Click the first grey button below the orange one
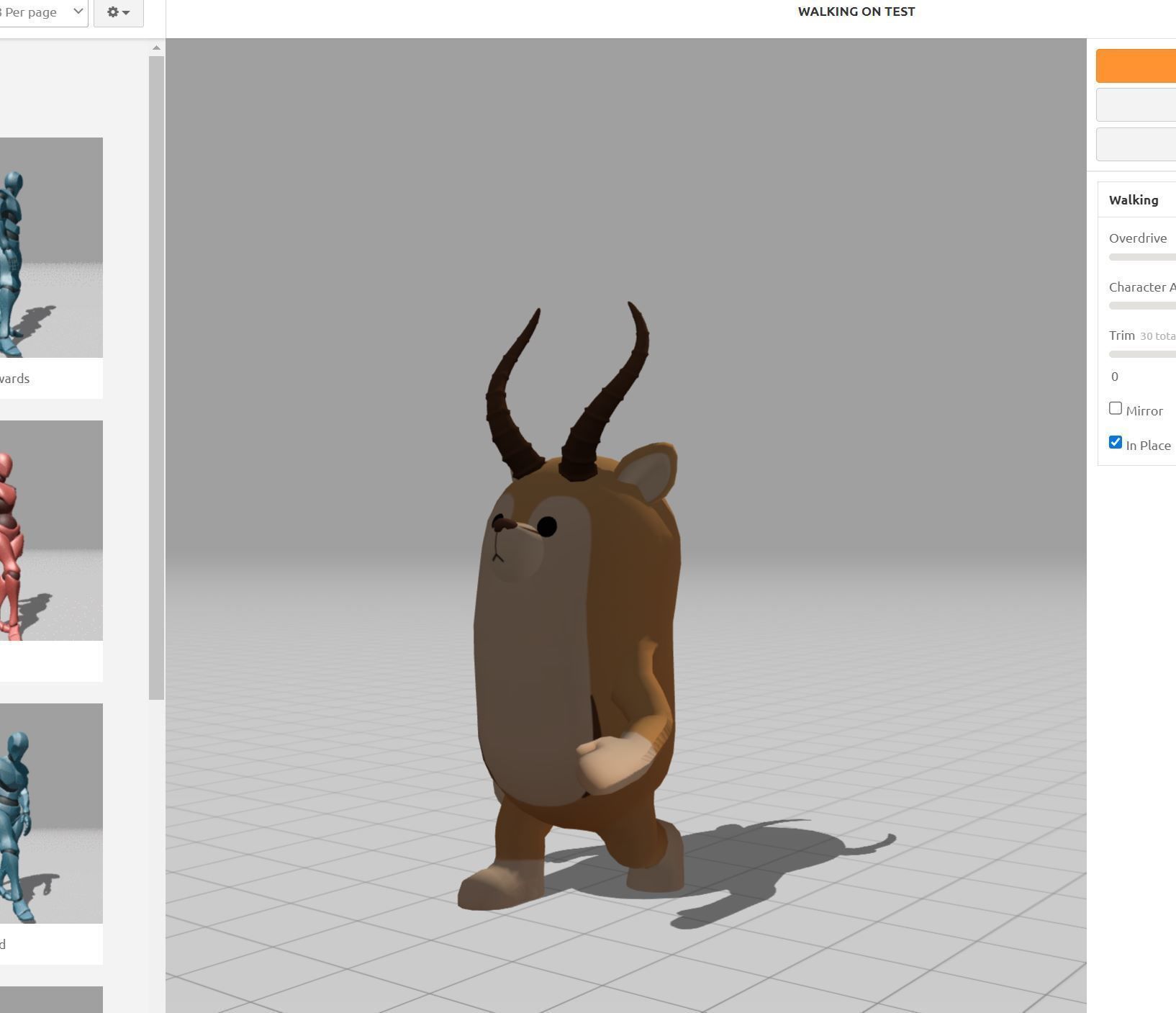The width and height of the screenshot is (1176, 1013). (1136, 104)
